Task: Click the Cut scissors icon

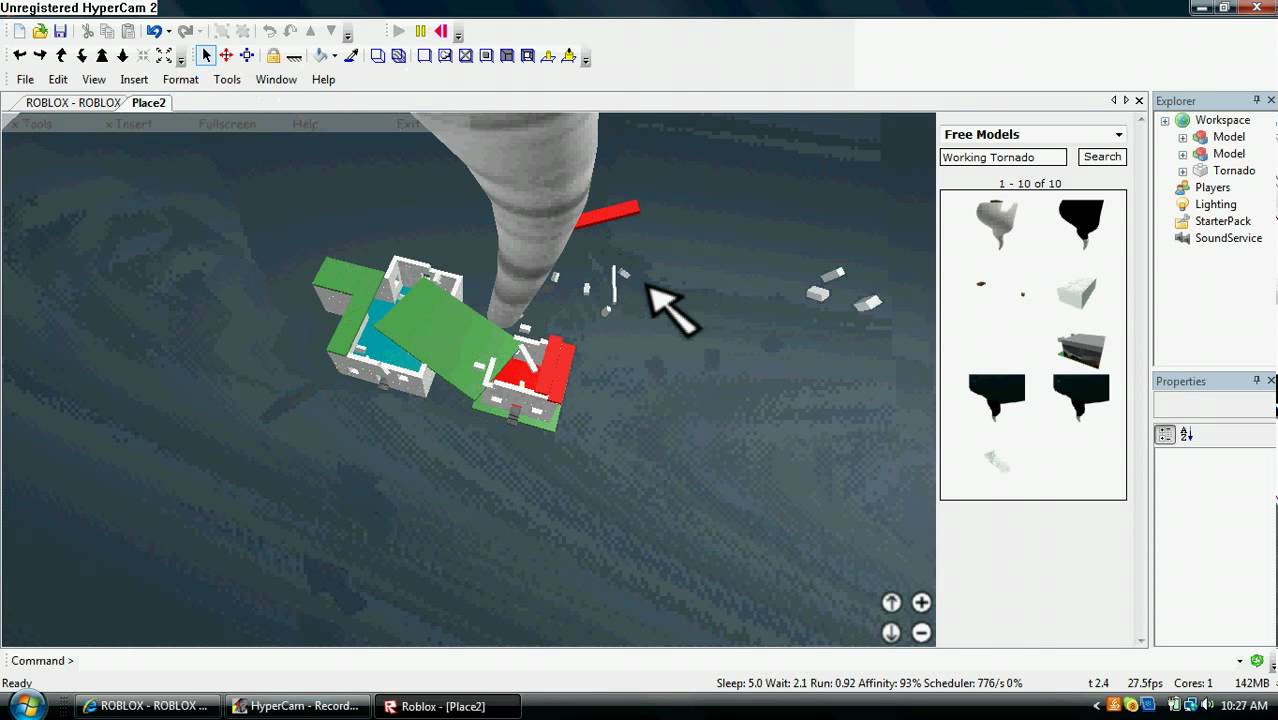Action: 88,31
